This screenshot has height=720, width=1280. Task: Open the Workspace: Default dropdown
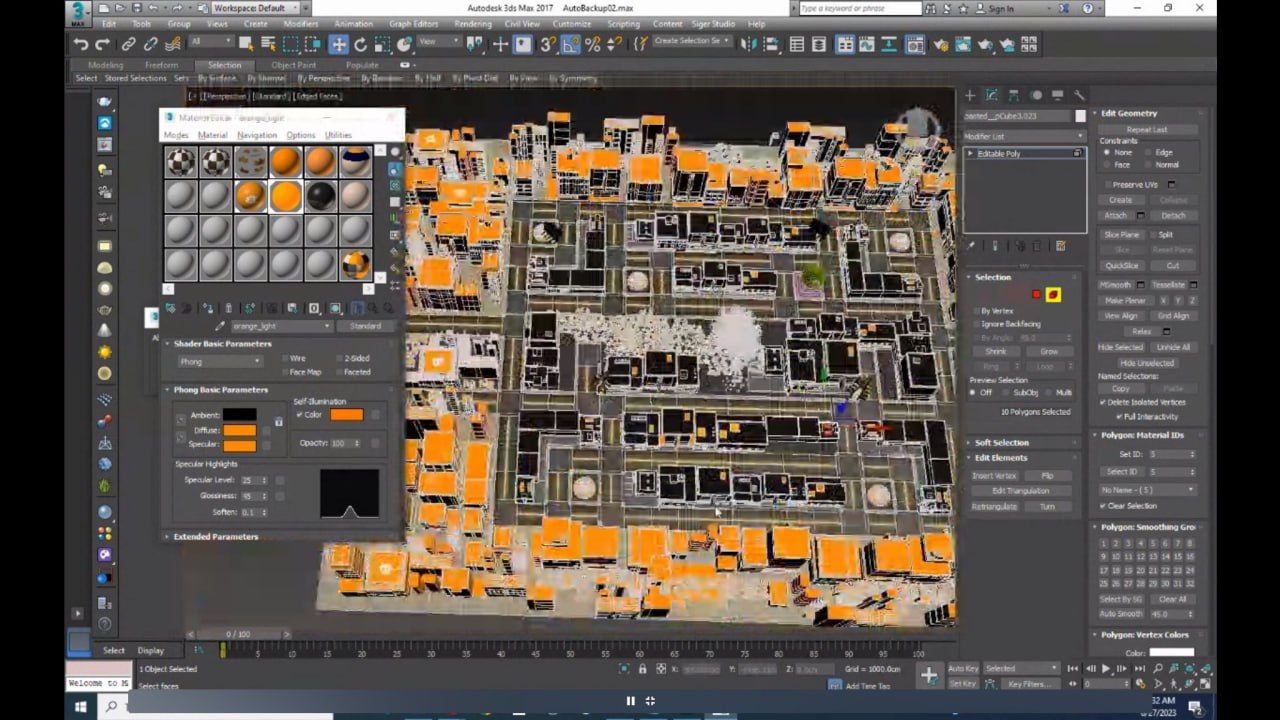(x=257, y=8)
